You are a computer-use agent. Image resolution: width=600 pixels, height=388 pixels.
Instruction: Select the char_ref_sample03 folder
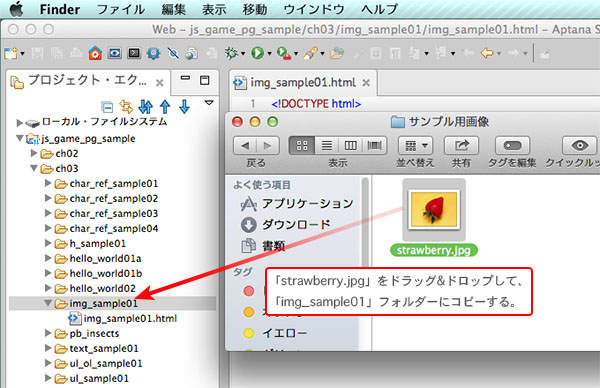point(106,214)
